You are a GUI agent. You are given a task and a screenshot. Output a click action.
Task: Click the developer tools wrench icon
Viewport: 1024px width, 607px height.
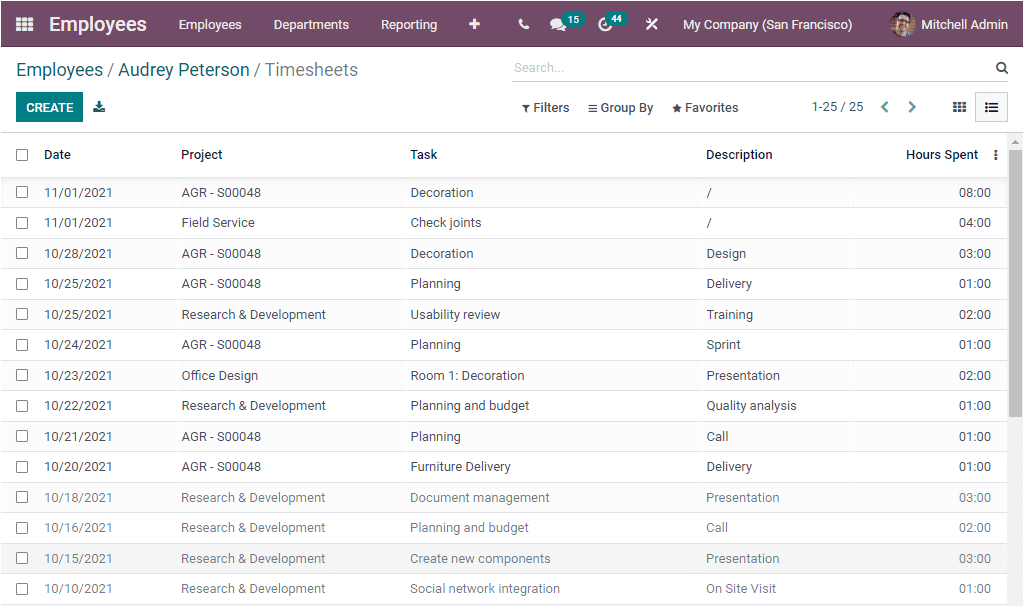click(x=652, y=24)
